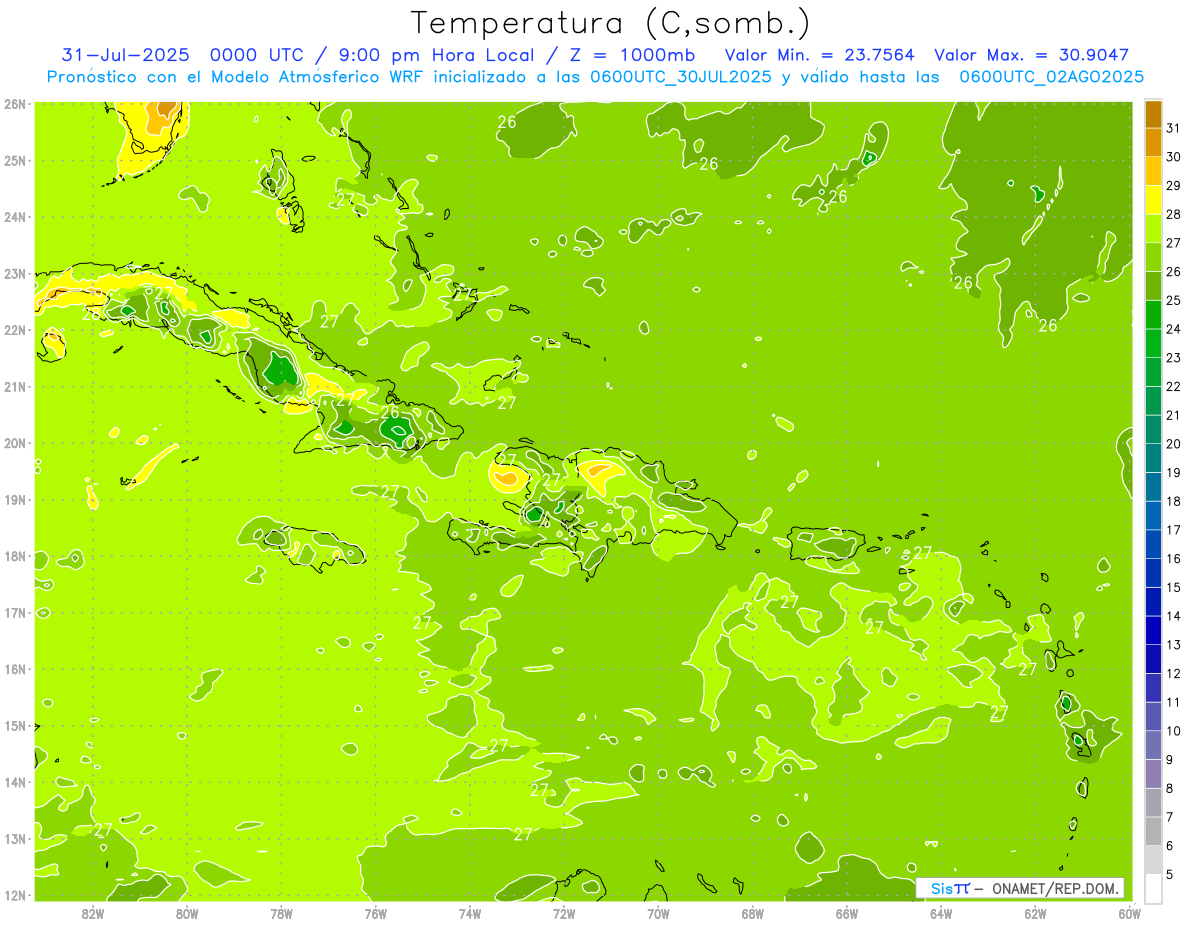Click the '14N' latitude label
This screenshot has width=1200, height=927.
point(15,782)
